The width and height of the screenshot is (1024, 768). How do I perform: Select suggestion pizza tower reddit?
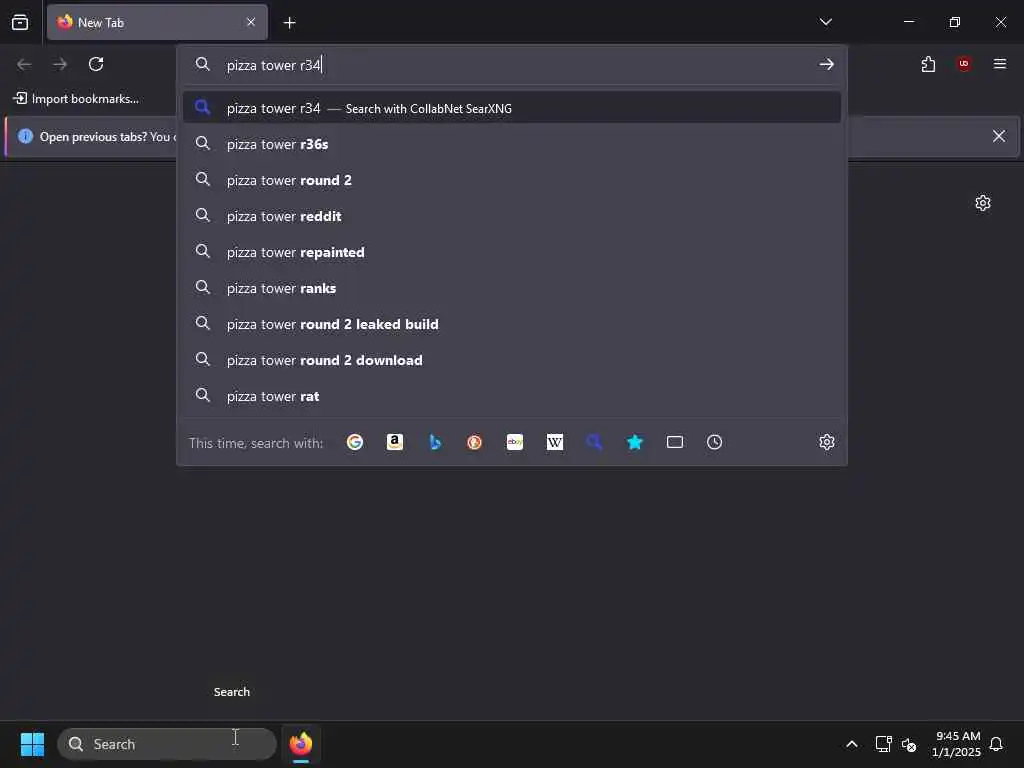pos(512,216)
